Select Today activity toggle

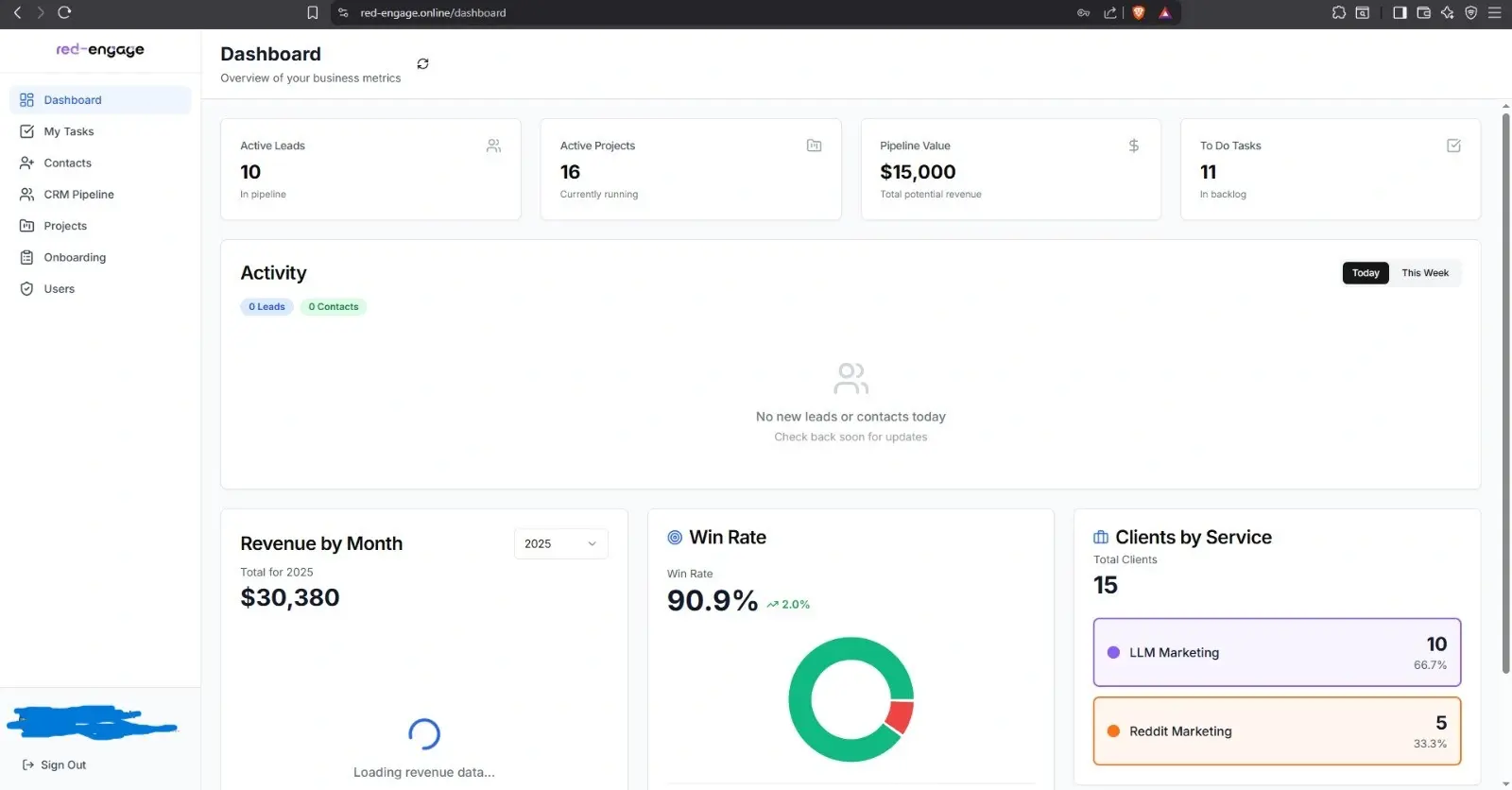click(1366, 273)
